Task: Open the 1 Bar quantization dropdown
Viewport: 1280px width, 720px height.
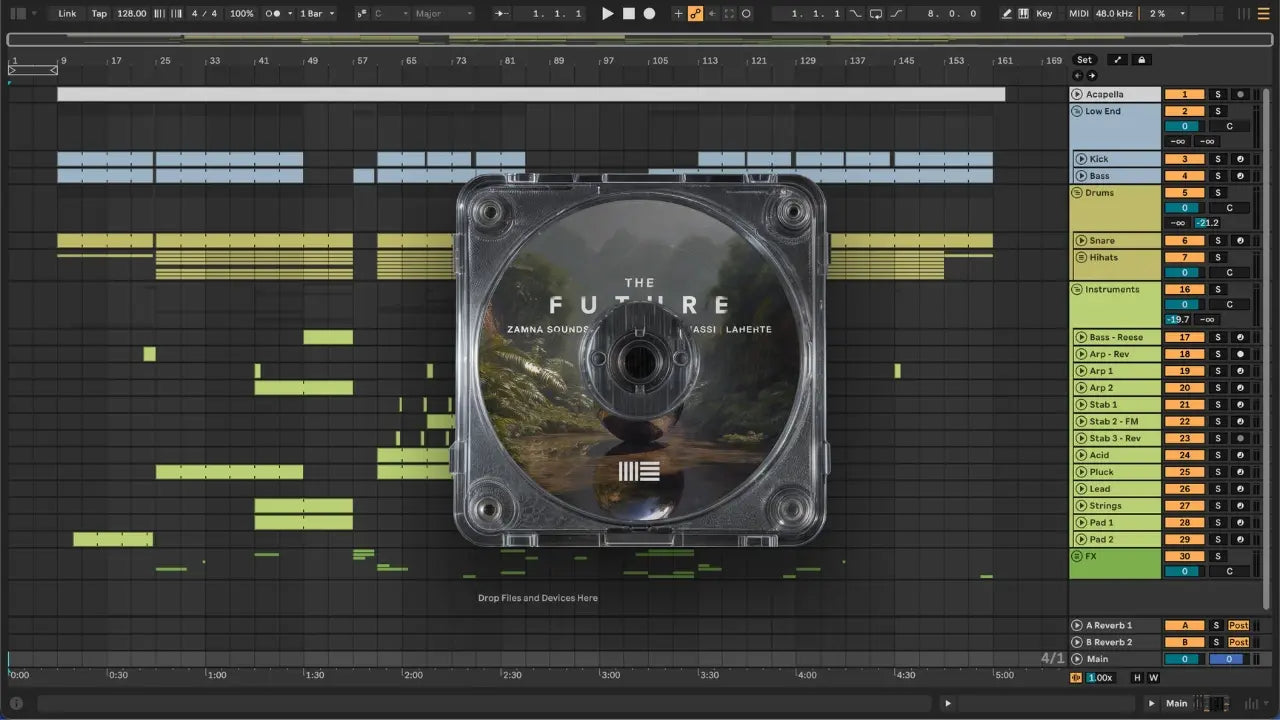Action: [x=317, y=14]
